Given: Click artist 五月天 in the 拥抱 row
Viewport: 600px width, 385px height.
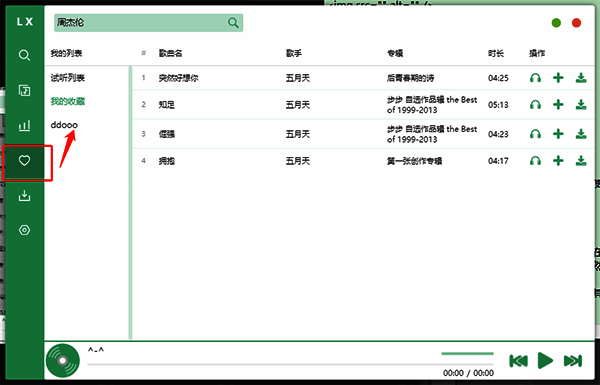Looking at the screenshot, I should (x=298, y=161).
